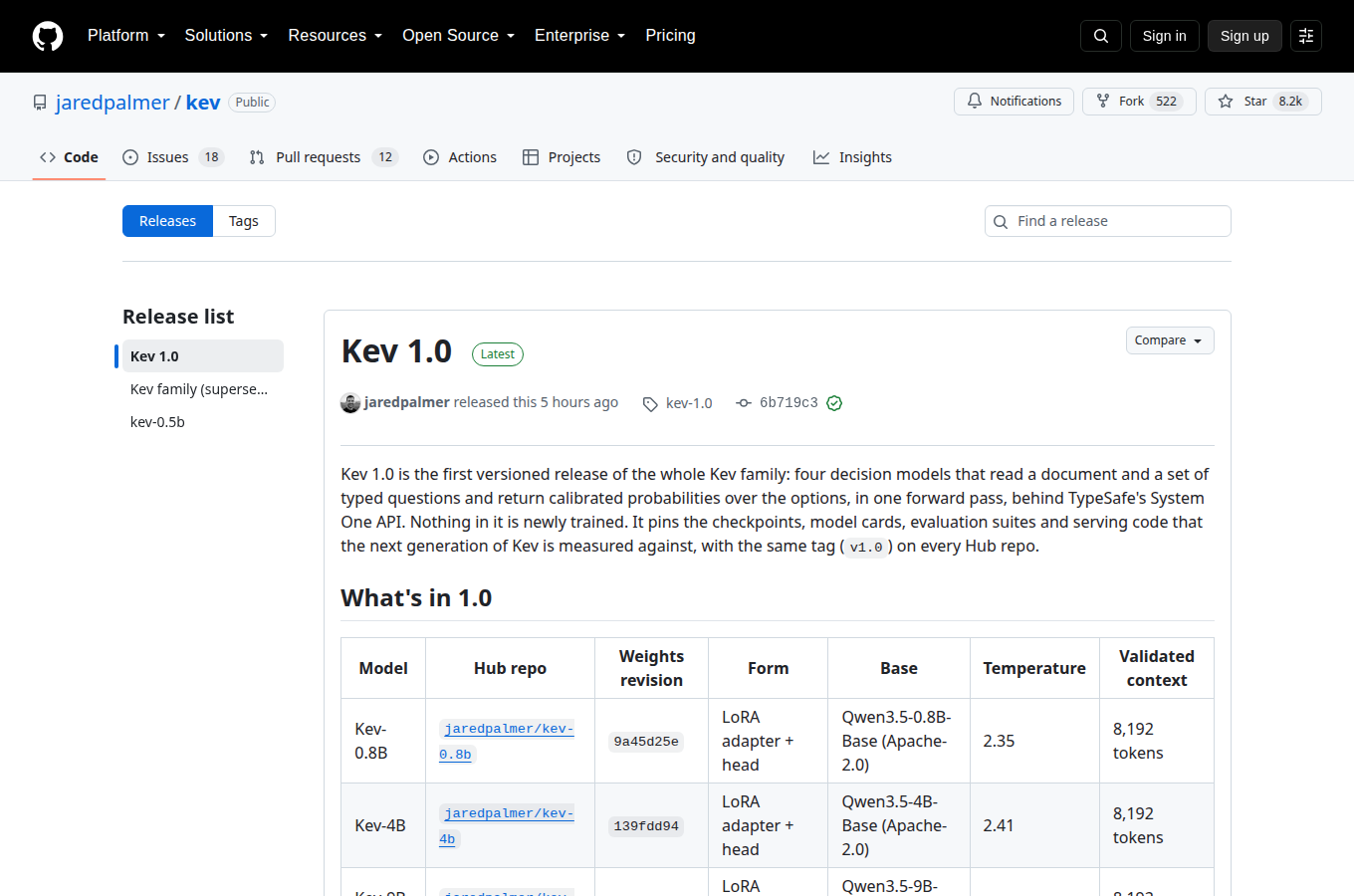Image resolution: width=1354 pixels, height=896 pixels.
Task: Open the jaredpalmer/kev-4b hub link
Action: (507, 826)
